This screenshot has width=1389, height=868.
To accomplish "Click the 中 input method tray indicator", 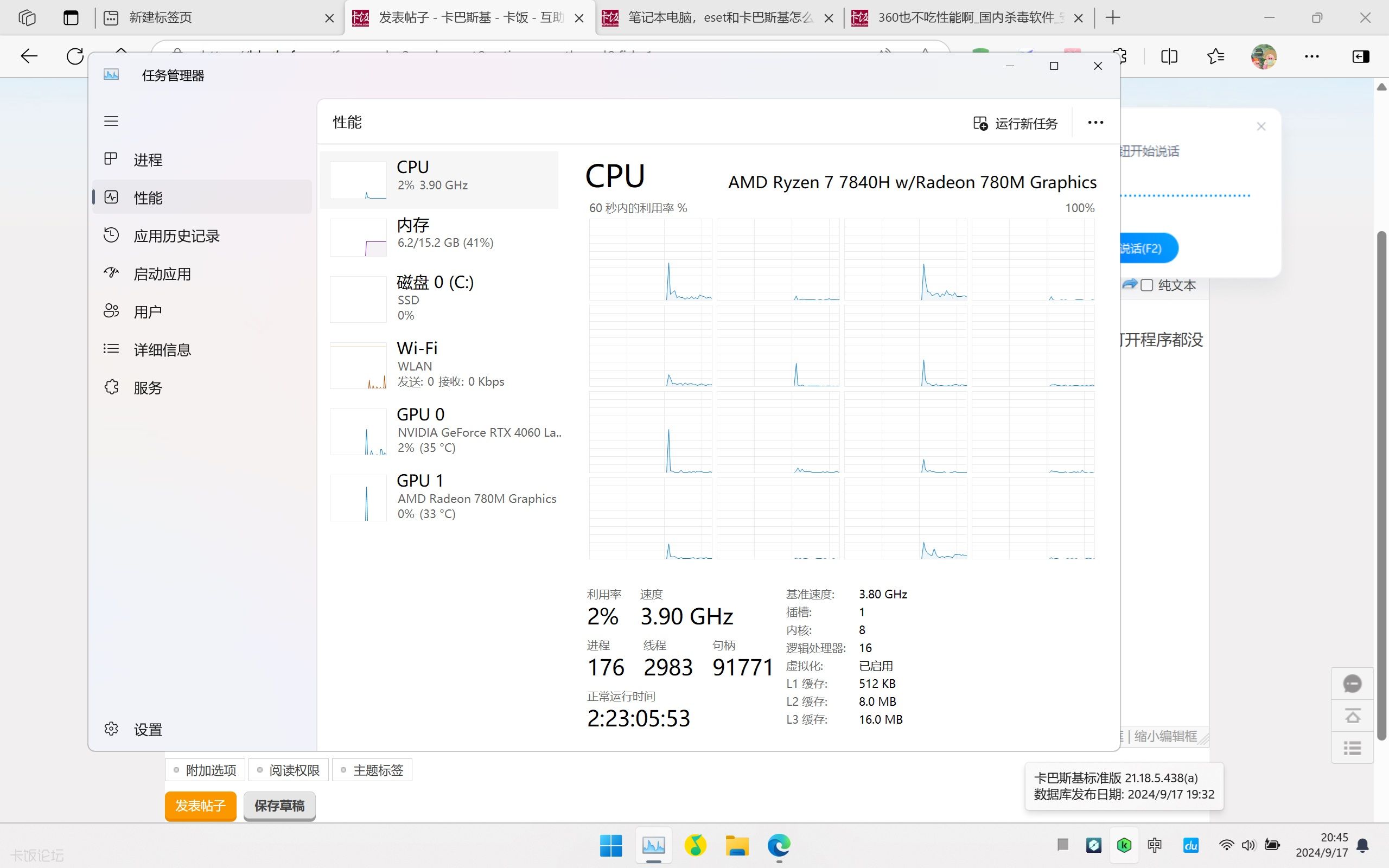I will click(x=1154, y=845).
